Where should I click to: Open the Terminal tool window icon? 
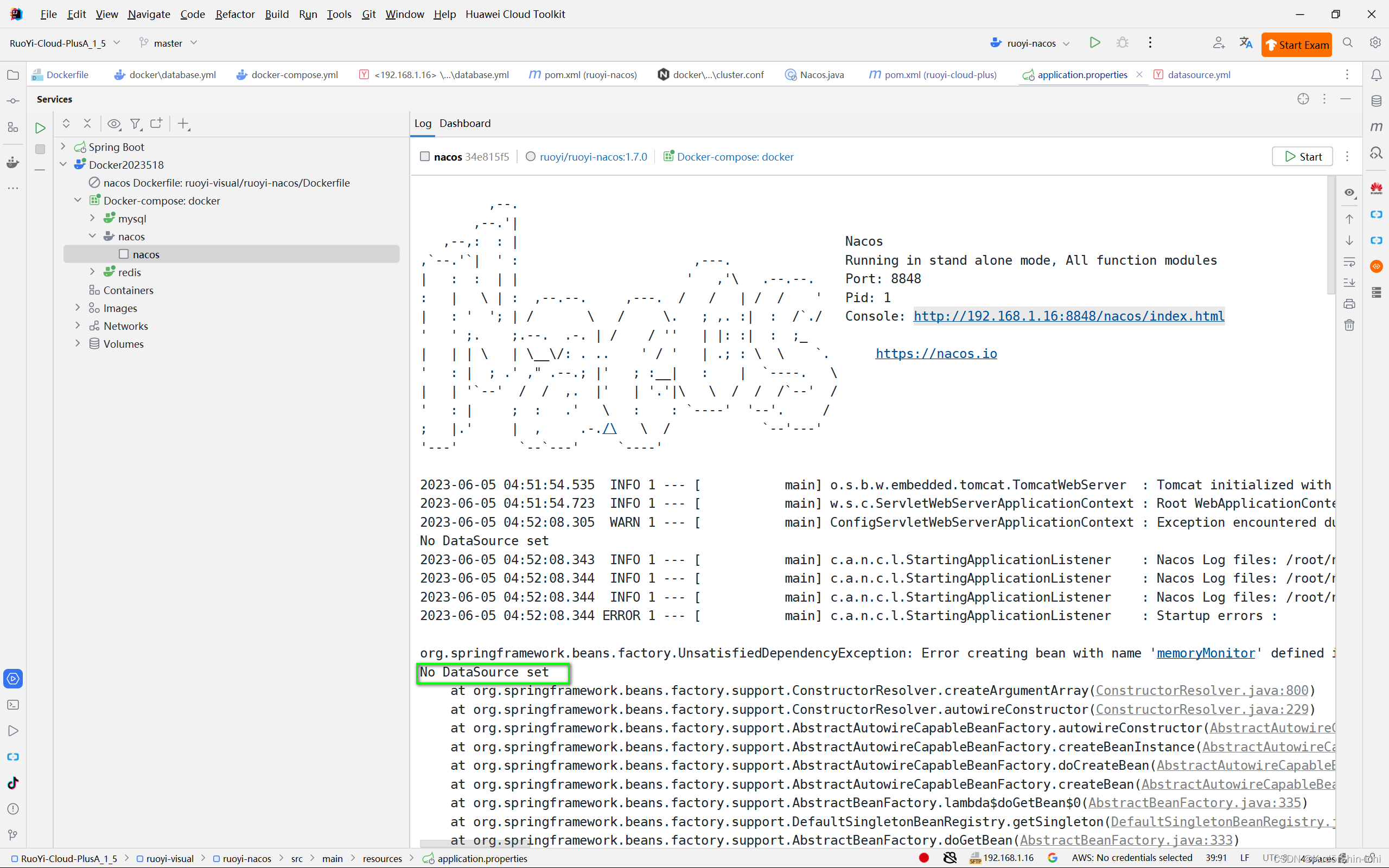click(x=12, y=704)
